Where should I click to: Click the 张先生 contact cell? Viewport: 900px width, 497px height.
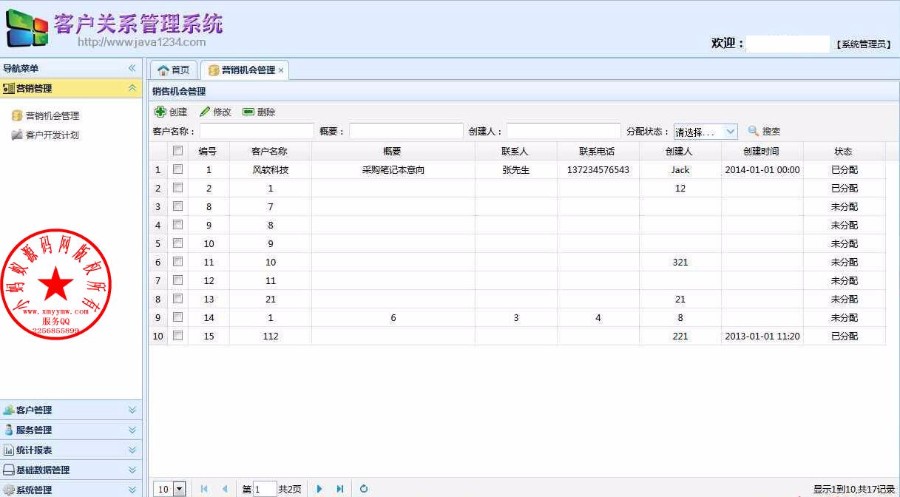pyautogui.click(x=515, y=170)
